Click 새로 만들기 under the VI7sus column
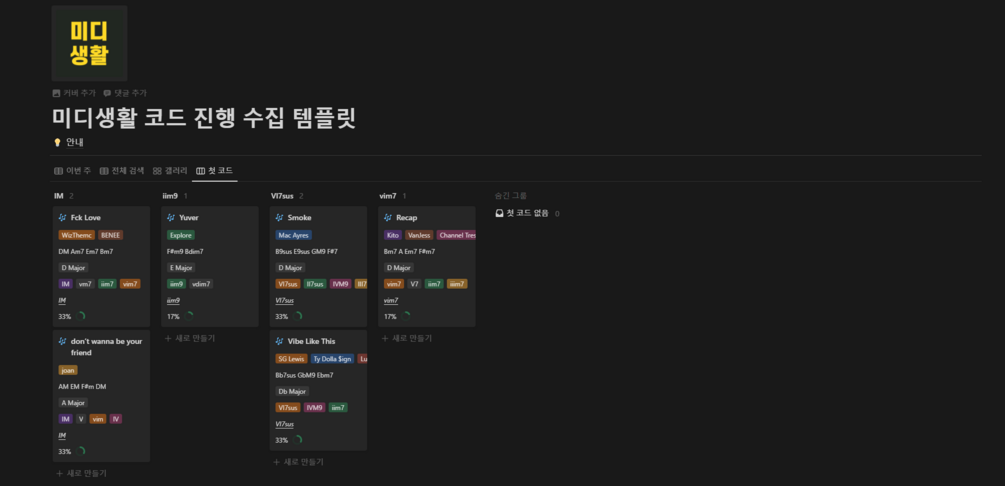This screenshot has height=486, width=1005. pos(298,462)
